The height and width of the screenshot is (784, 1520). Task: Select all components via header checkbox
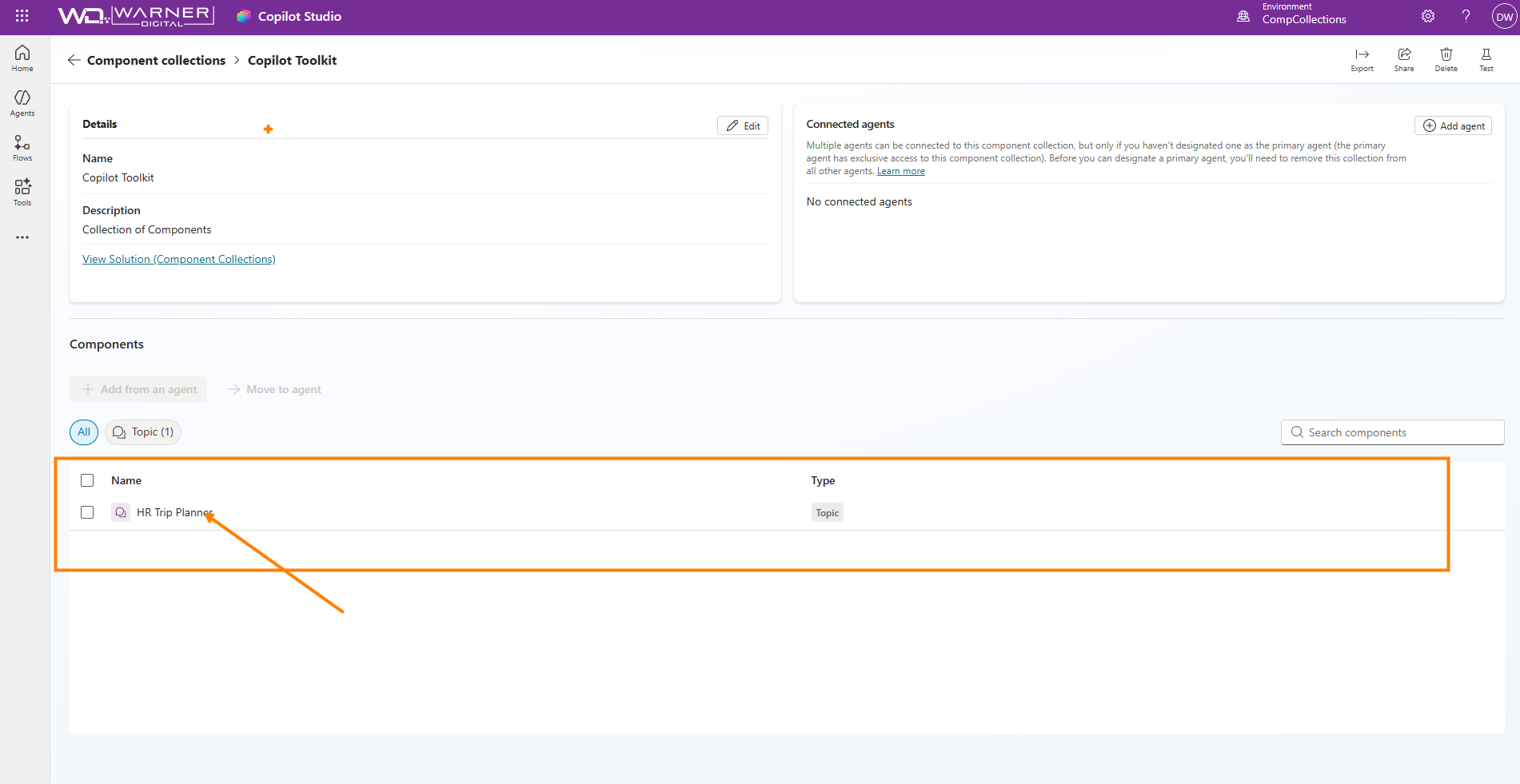[87, 480]
